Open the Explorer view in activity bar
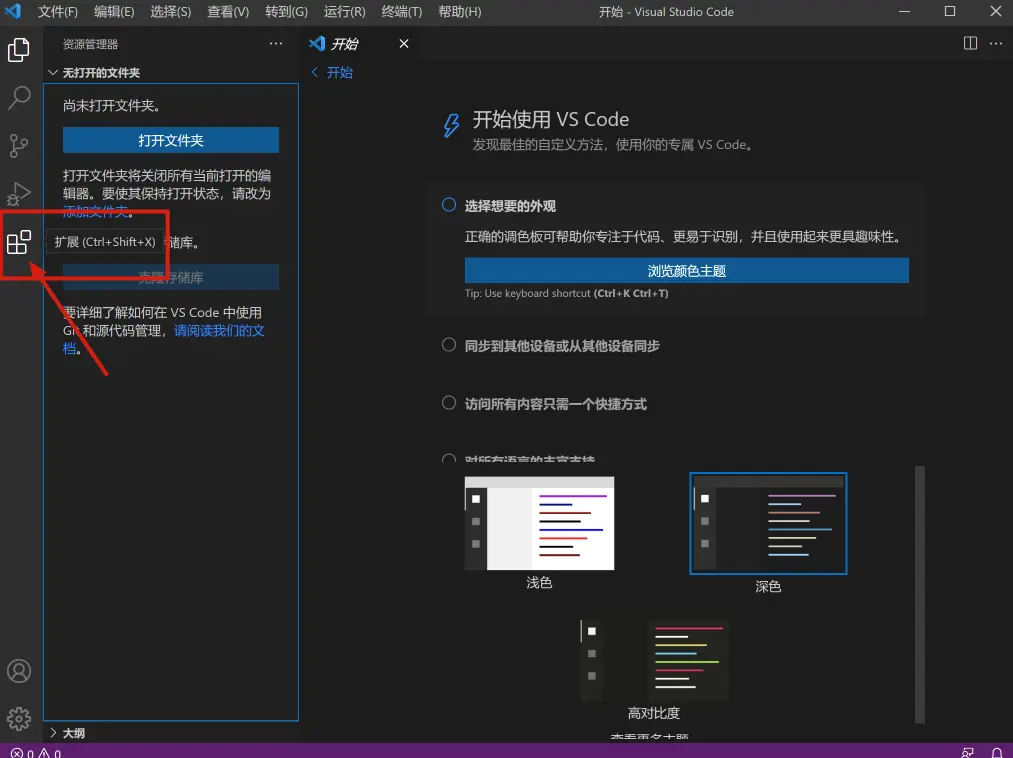 coord(19,50)
